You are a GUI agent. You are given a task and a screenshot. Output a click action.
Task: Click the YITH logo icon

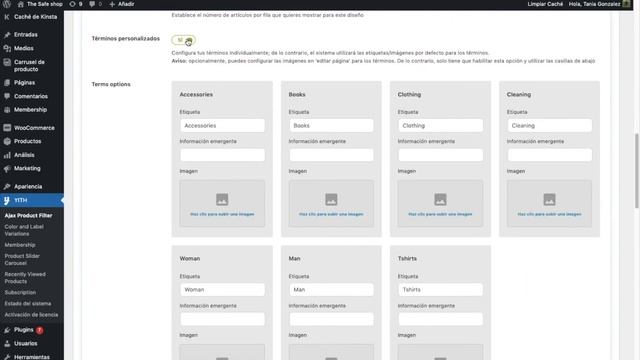pos(7,200)
